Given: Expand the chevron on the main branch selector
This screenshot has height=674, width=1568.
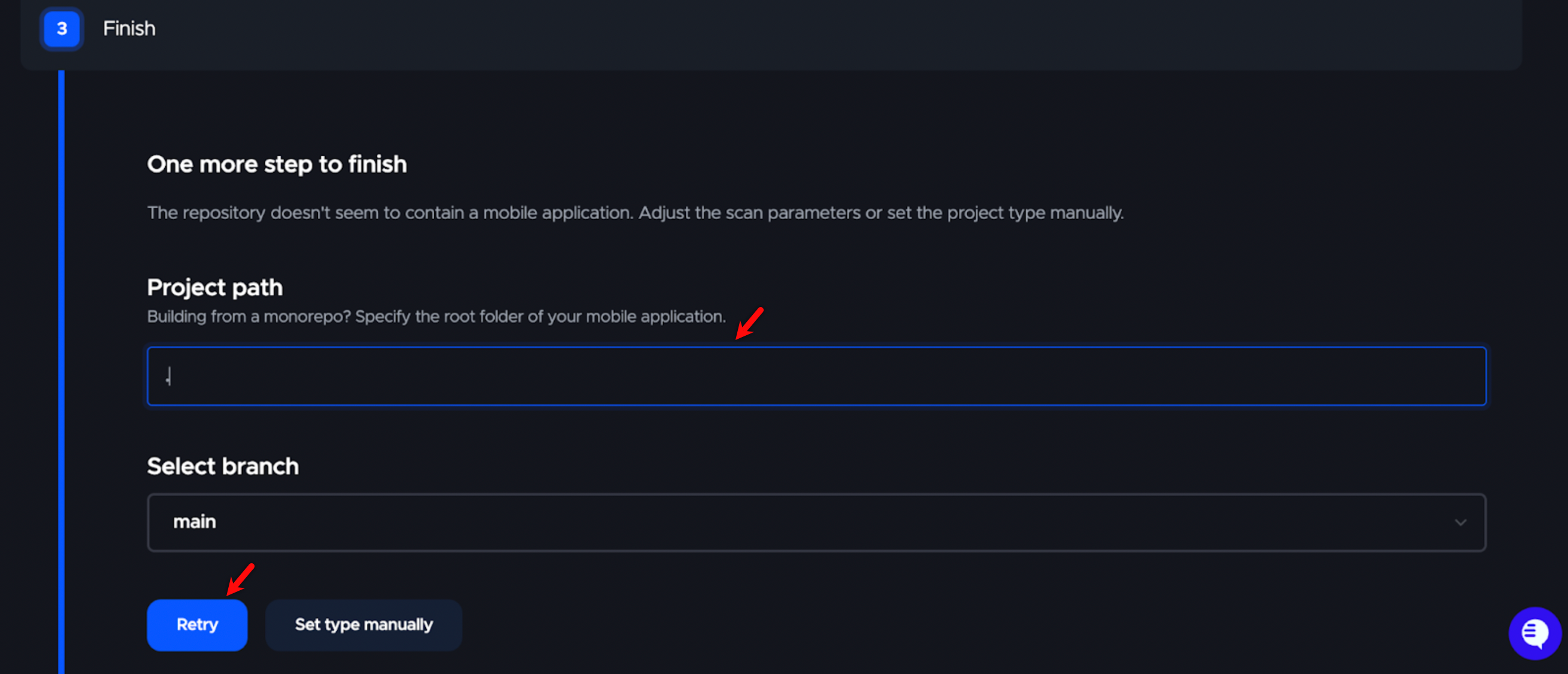Looking at the screenshot, I should (x=1460, y=522).
